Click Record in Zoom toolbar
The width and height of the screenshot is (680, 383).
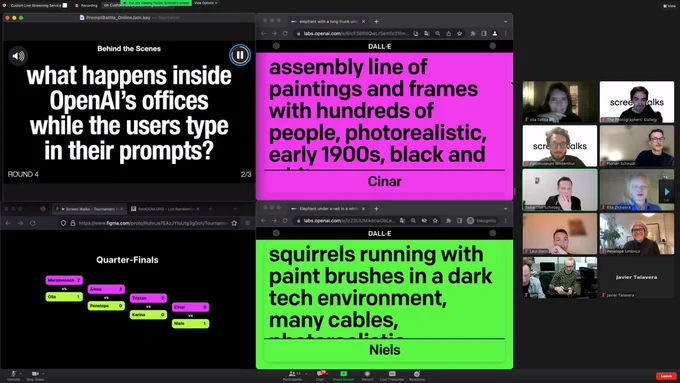[367, 376]
